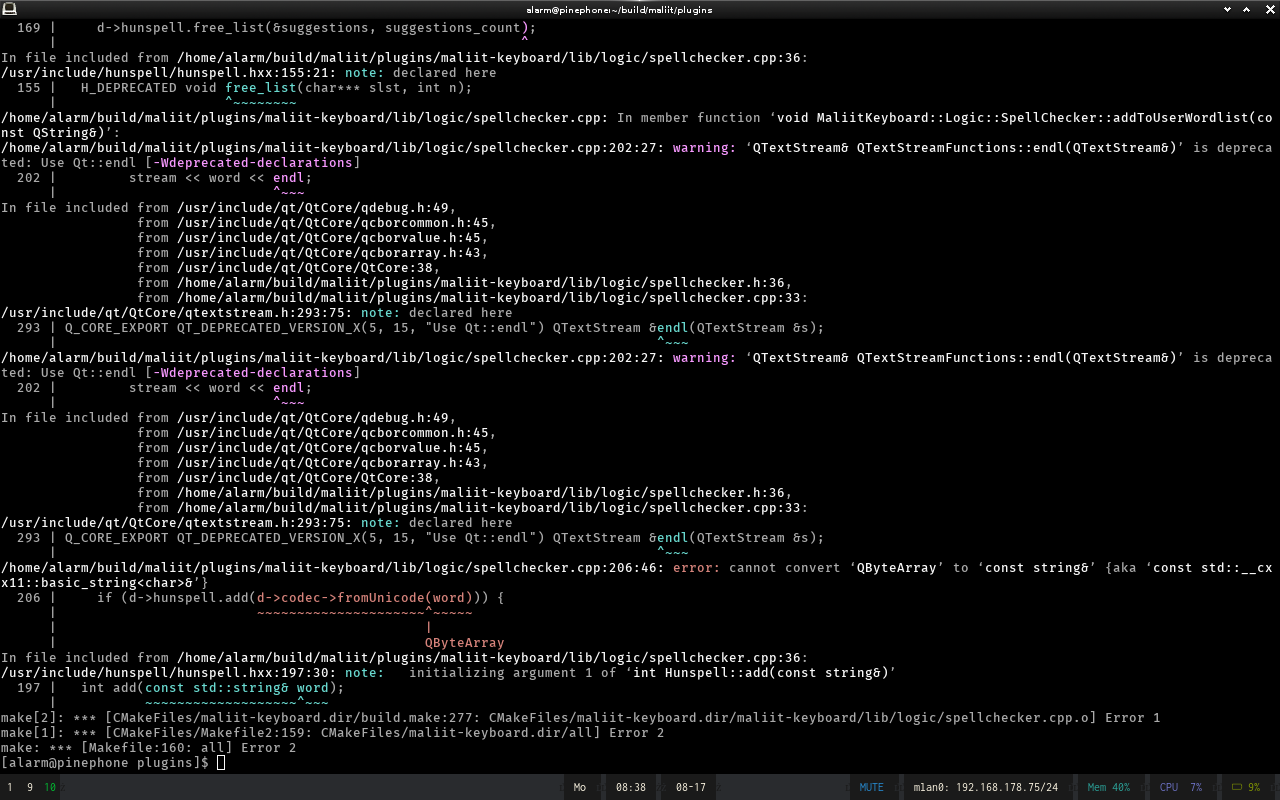Viewport: 1280px width, 800px height.
Task: Click the 08:38 clock in status bar
Action: (630, 787)
